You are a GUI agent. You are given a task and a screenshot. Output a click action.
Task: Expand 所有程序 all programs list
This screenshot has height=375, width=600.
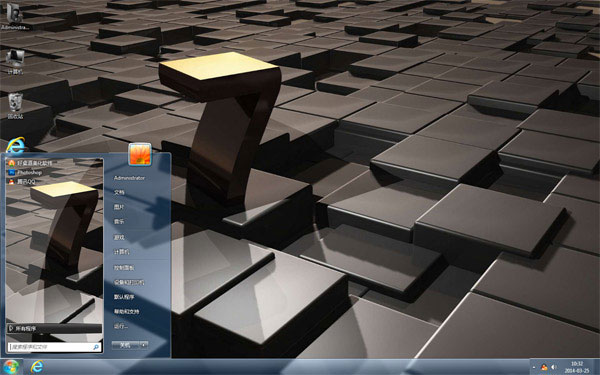54,328
